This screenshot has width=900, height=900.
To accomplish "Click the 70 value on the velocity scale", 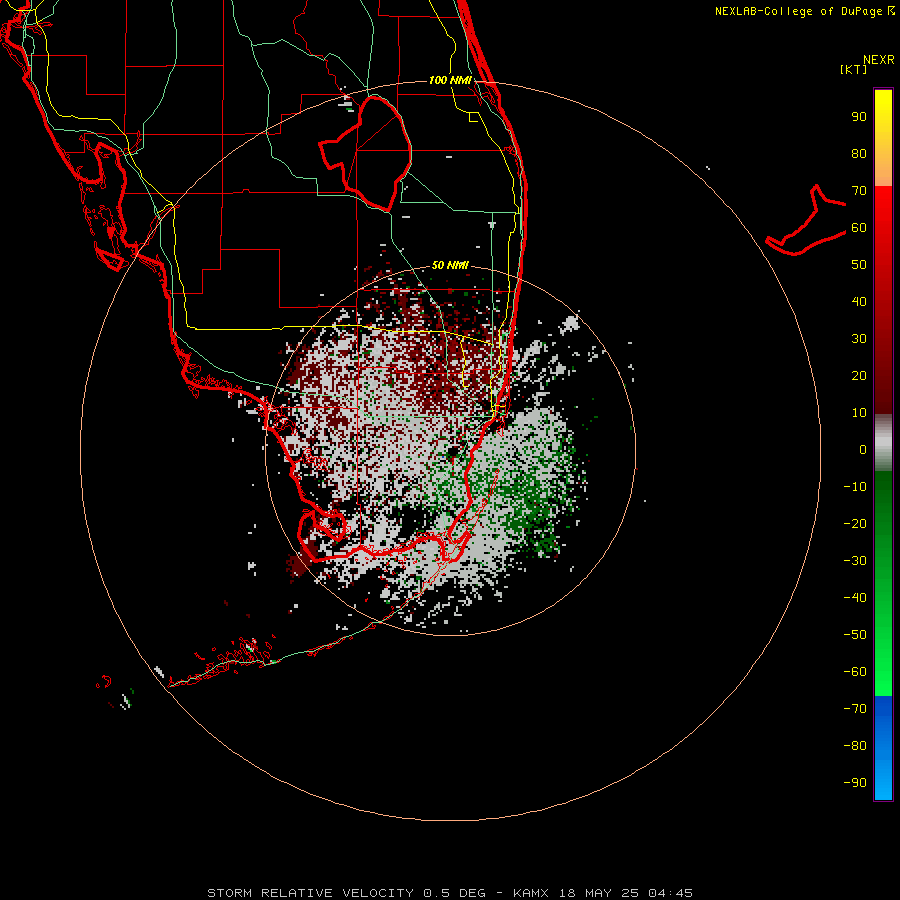I will [859, 191].
